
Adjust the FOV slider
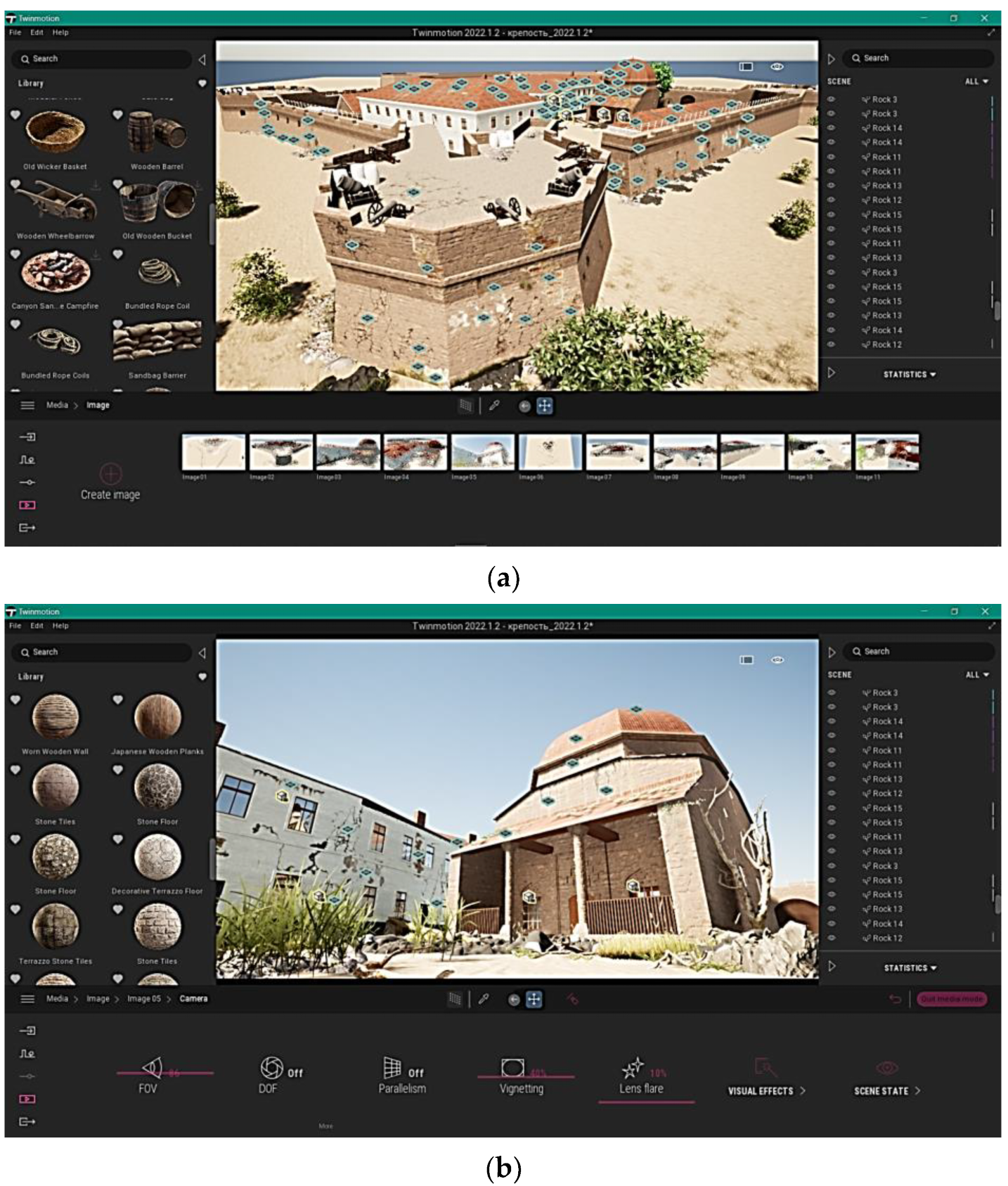click(x=164, y=1073)
